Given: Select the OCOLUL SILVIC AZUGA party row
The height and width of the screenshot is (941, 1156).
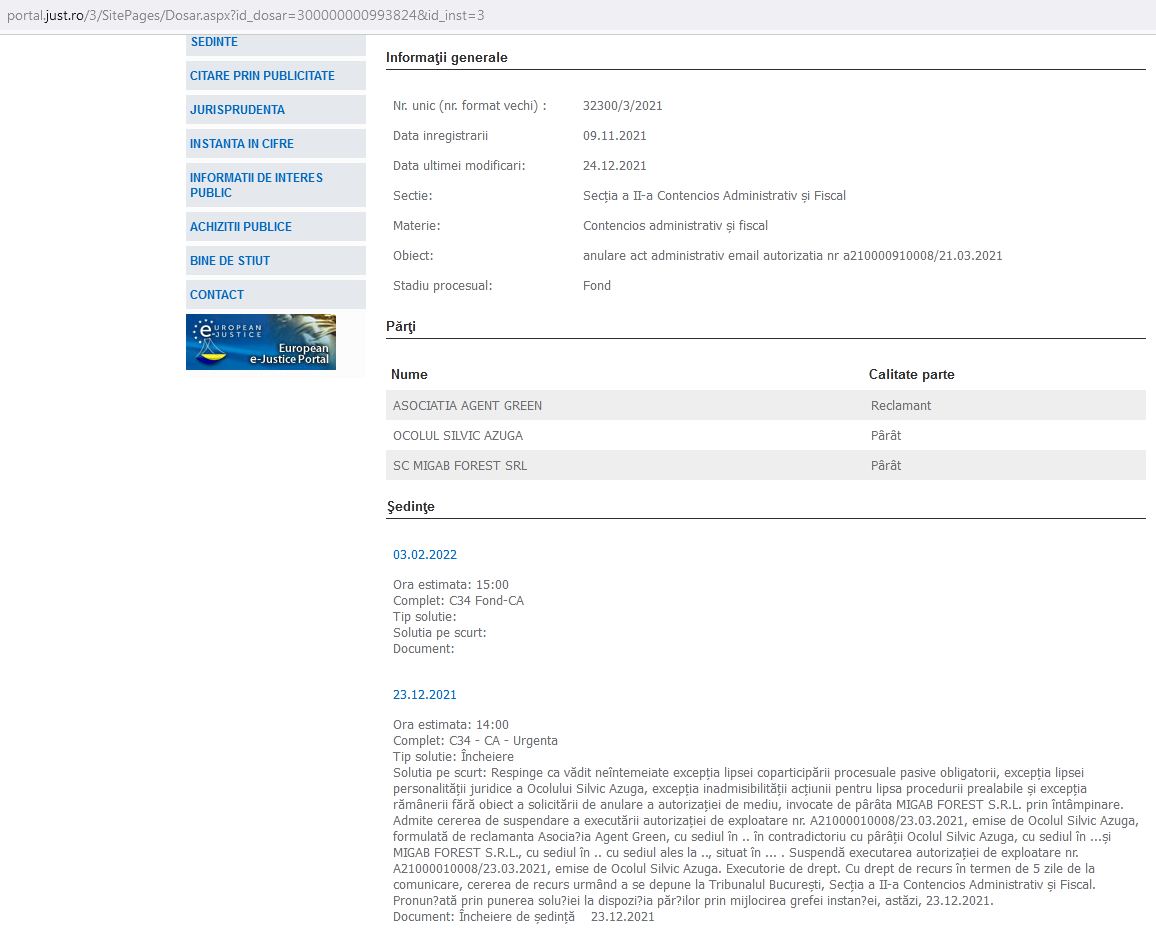Looking at the screenshot, I should pos(457,436).
